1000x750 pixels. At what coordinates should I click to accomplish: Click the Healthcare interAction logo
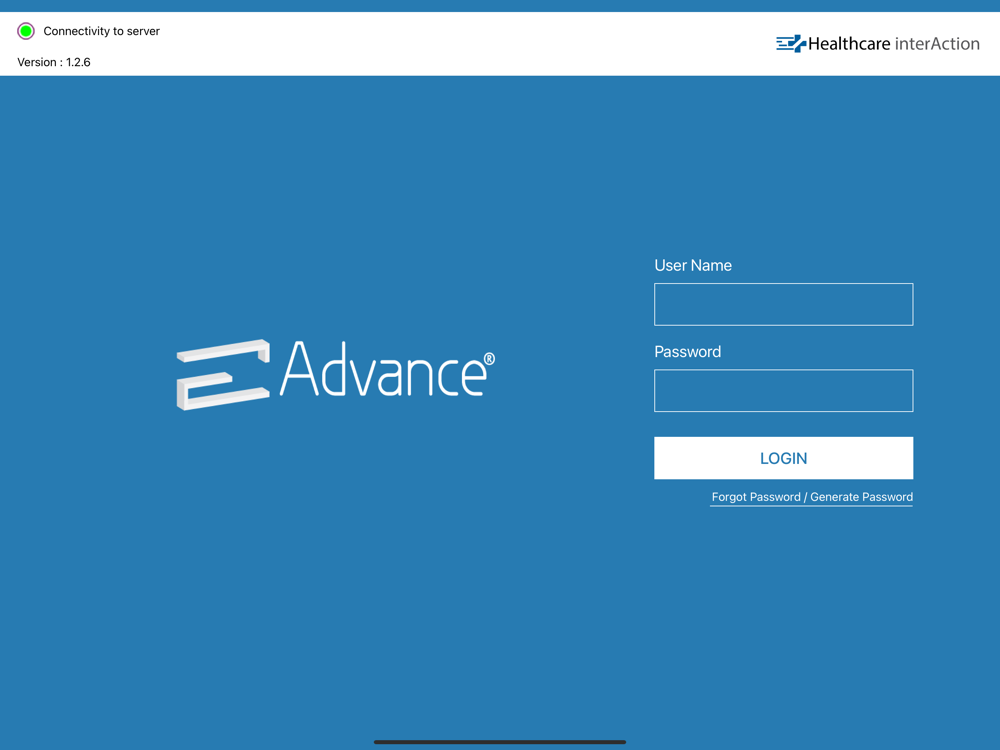click(x=878, y=43)
